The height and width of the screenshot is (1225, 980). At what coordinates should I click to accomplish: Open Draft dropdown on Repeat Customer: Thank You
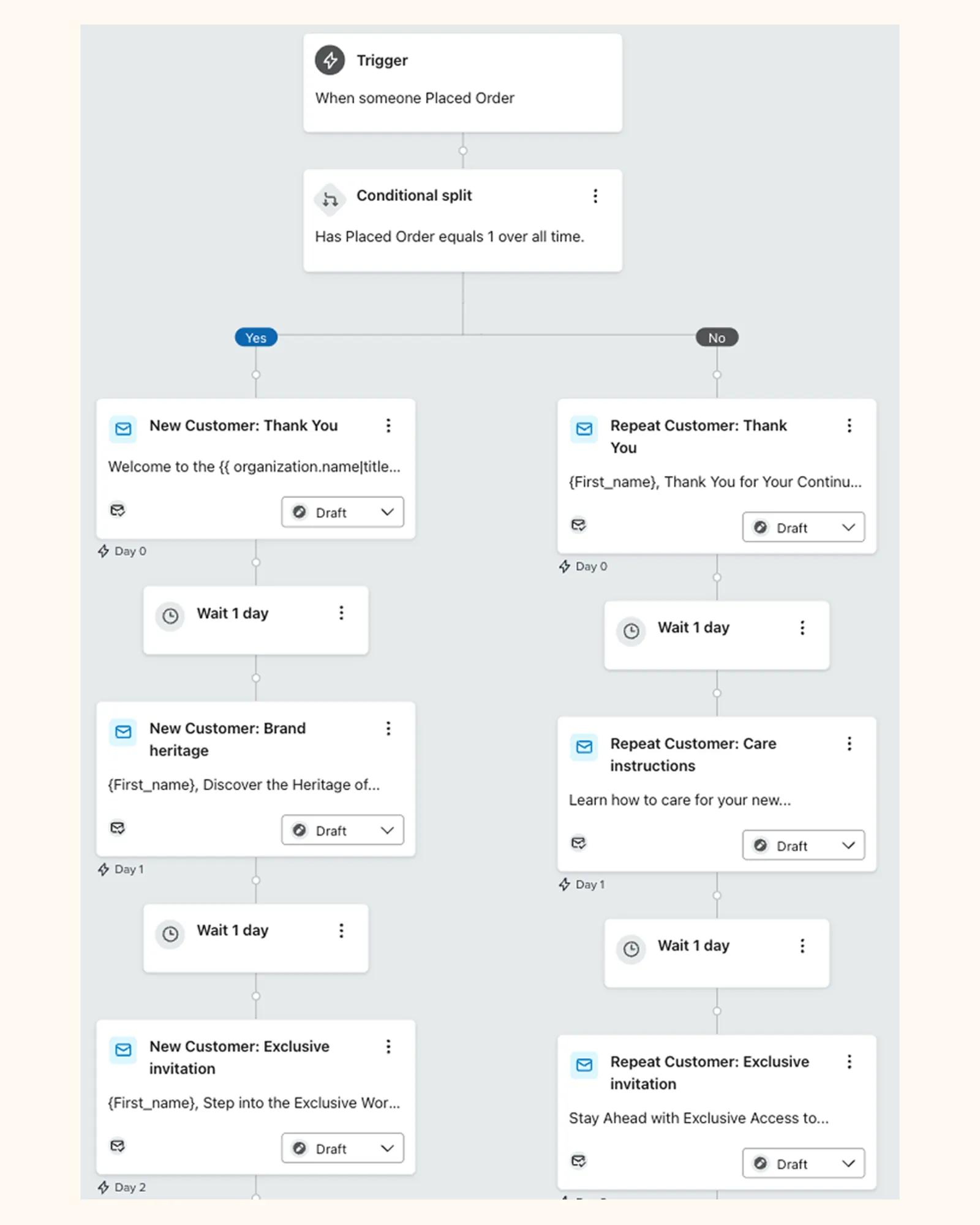point(802,527)
